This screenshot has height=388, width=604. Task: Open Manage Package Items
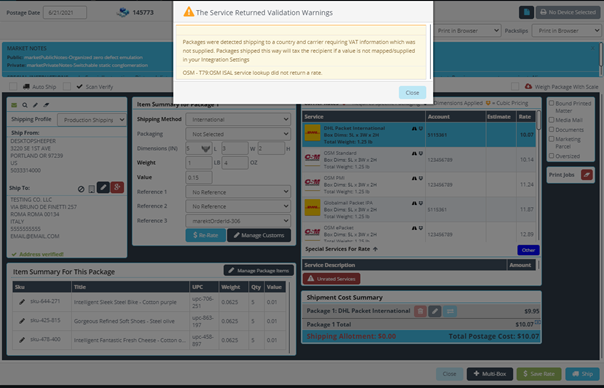pyautogui.click(x=259, y=270)
